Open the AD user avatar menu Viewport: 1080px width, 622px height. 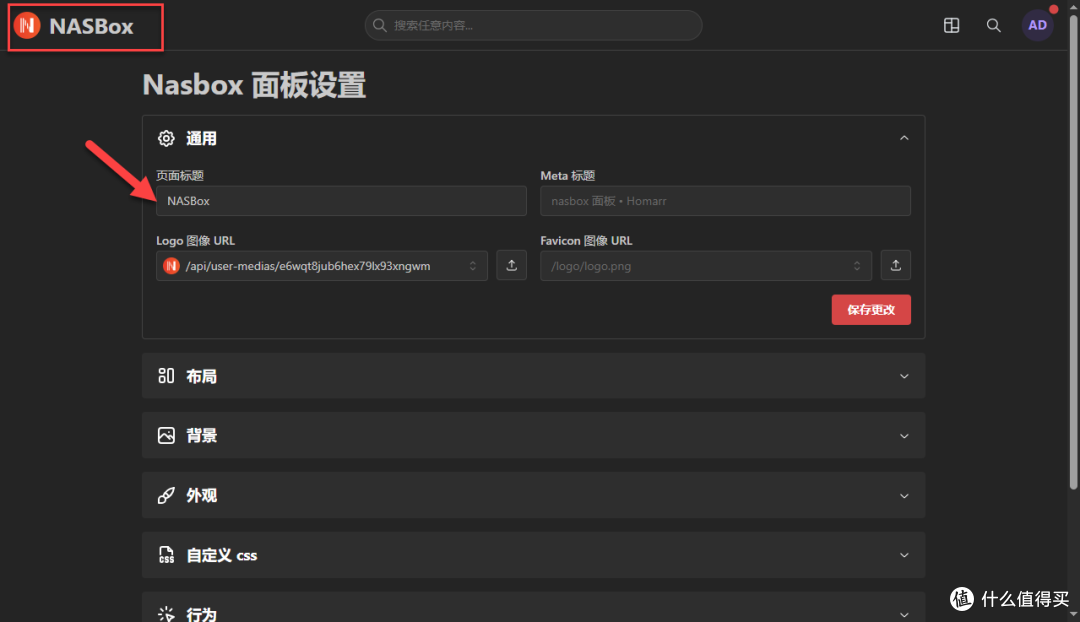click(1037, 25)
